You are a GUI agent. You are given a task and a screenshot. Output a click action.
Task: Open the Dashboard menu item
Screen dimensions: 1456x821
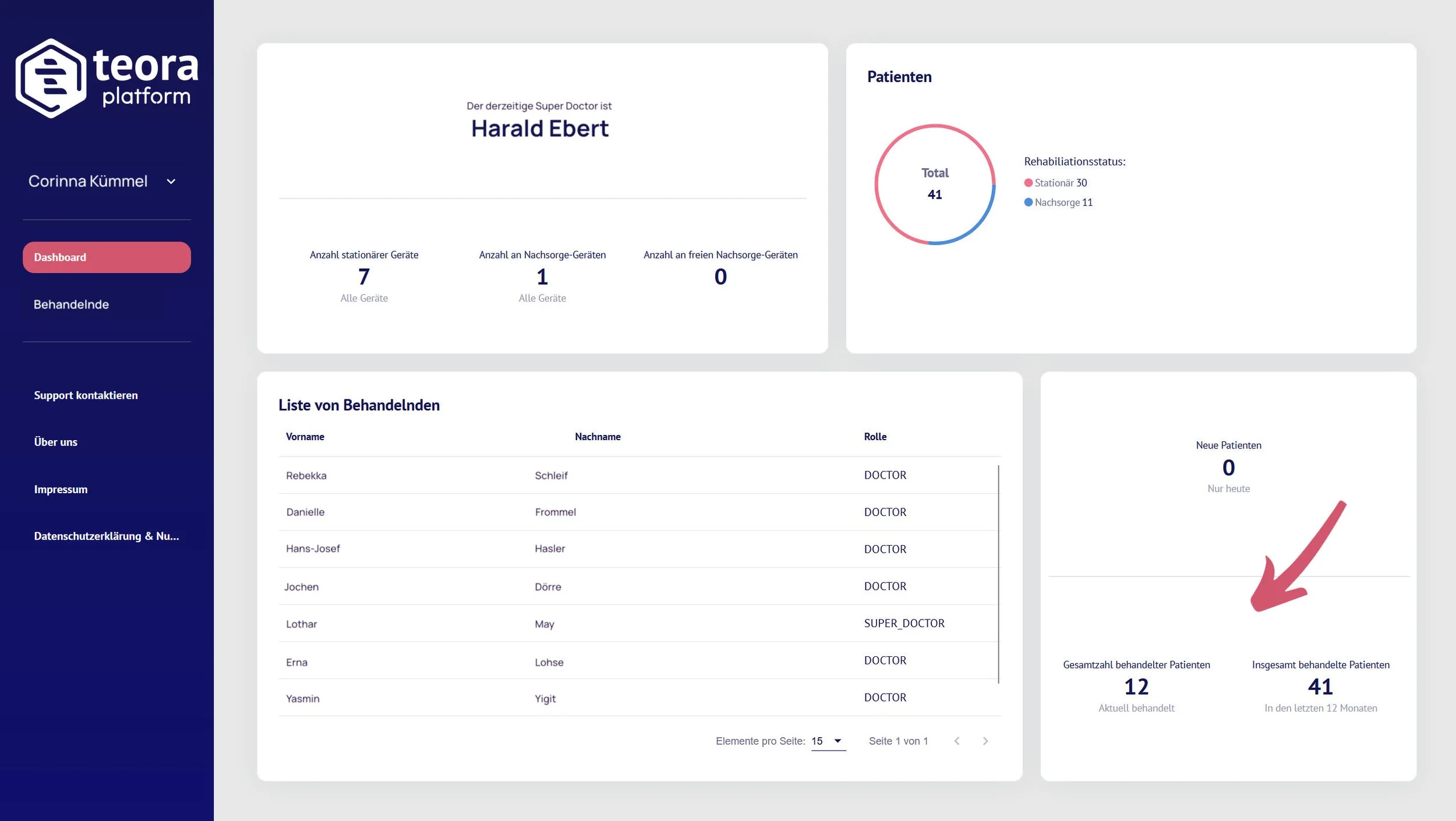coord(107,257)
